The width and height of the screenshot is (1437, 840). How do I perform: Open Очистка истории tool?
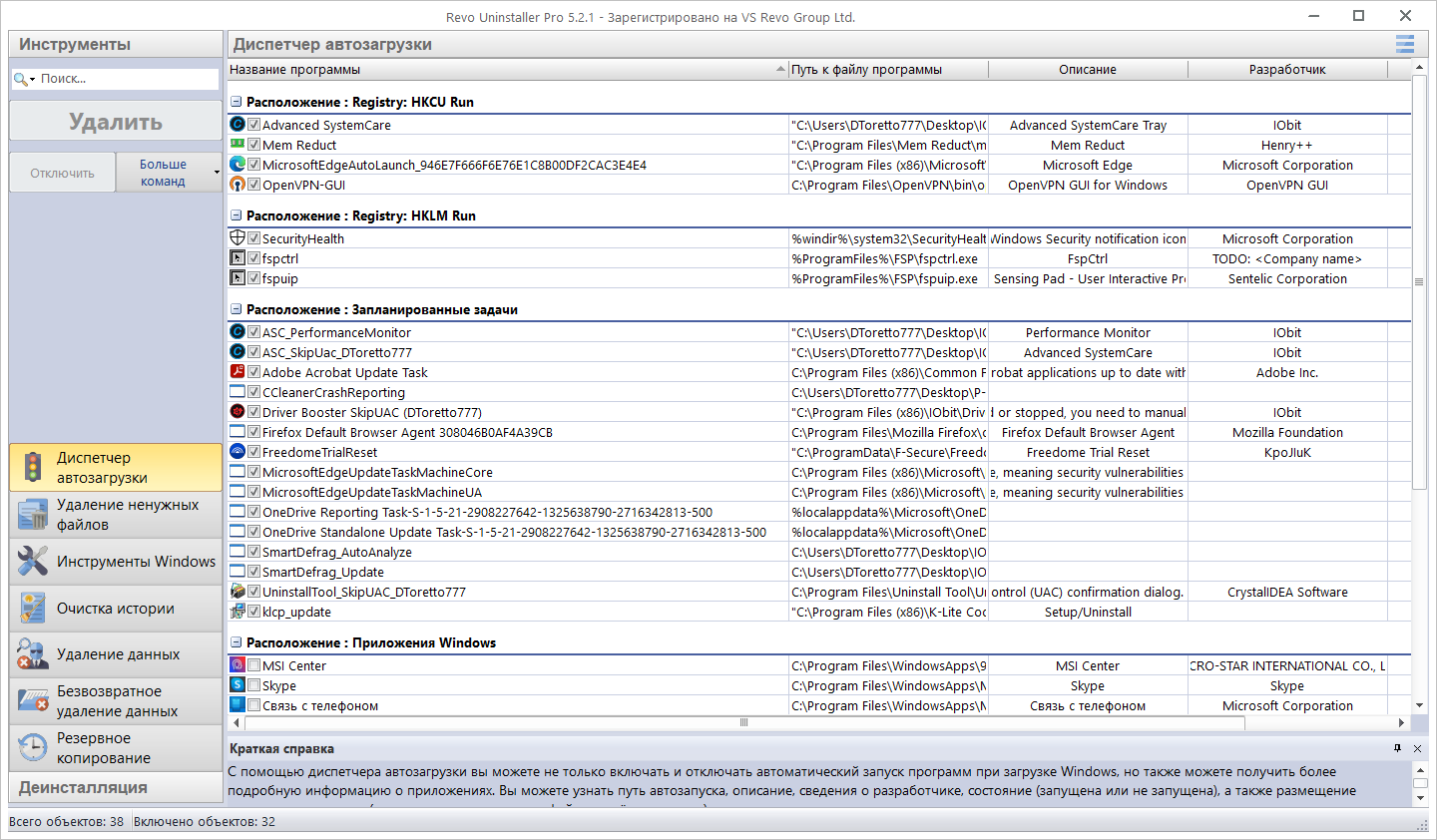(x=116, y=609)
